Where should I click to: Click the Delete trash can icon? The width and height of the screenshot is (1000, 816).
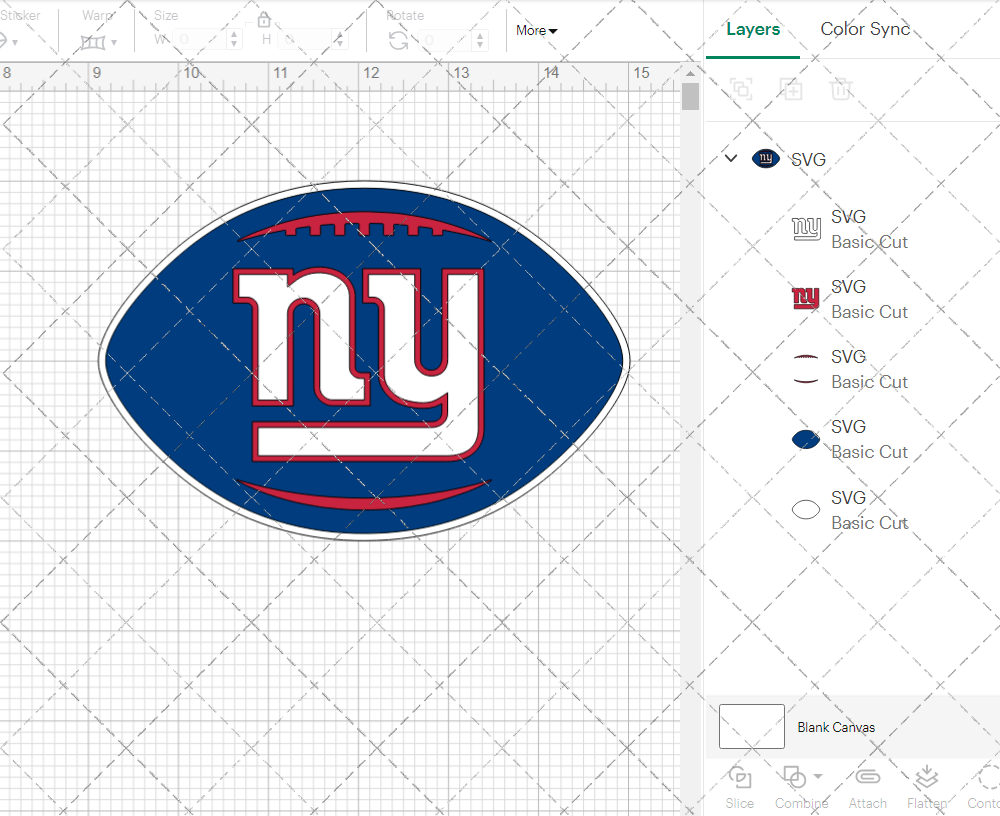[841, 90]
